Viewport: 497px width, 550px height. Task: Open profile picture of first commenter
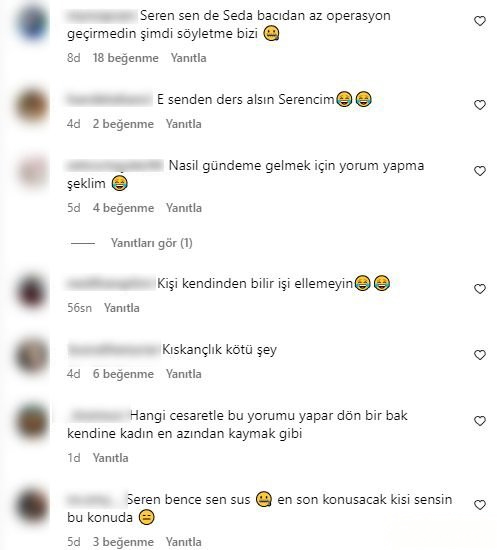(32, 22)
